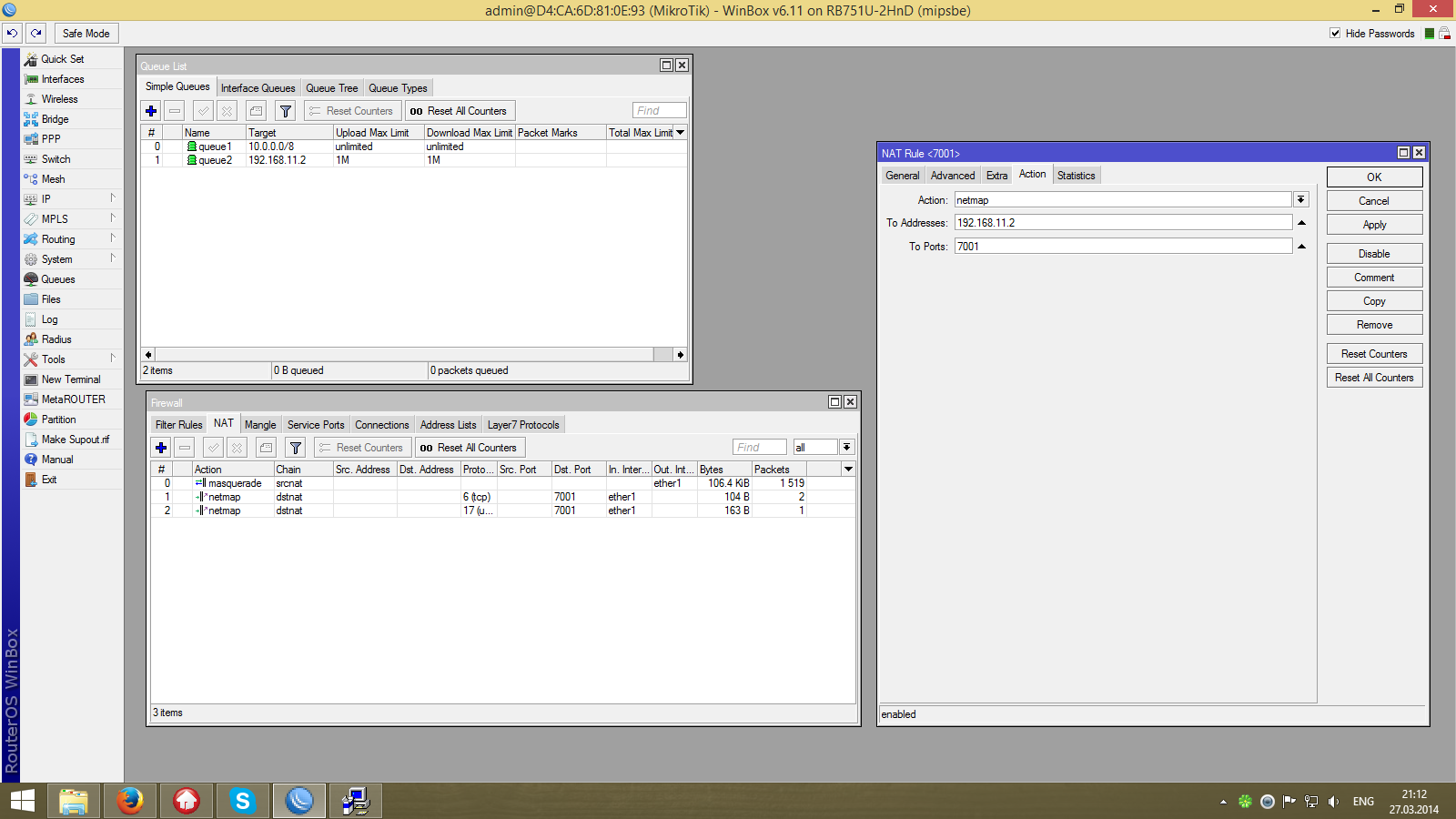
Task: Open Wireless menu in sidebar
Action: [x=59, y=99]
